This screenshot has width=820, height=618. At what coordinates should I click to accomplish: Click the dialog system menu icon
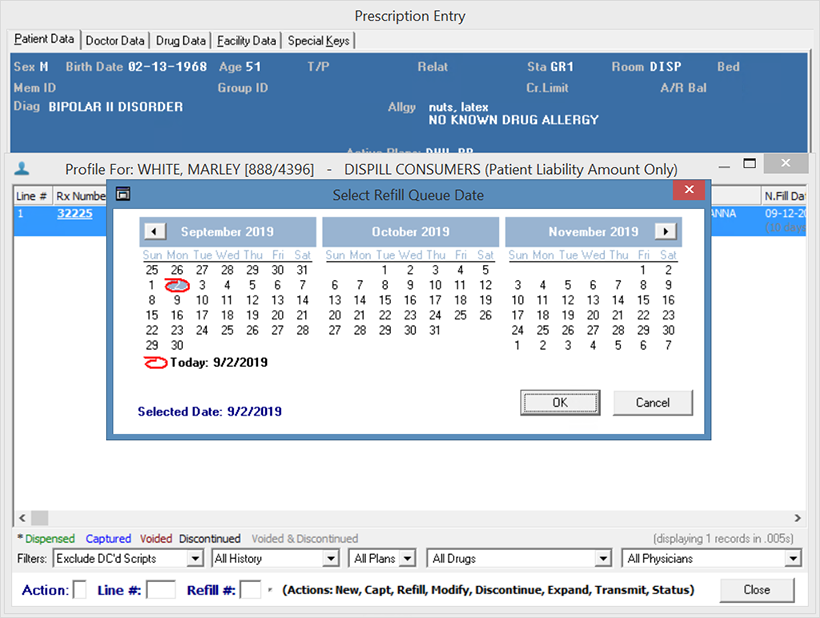[123, 195]
